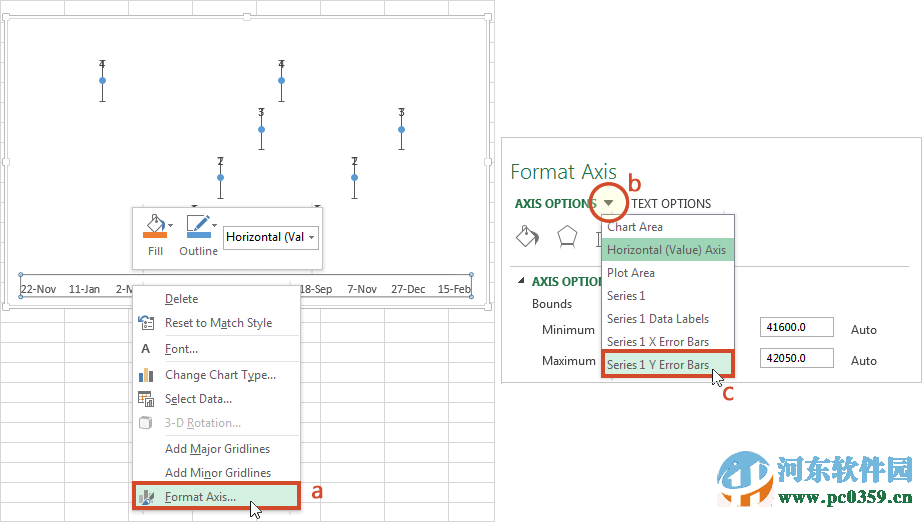The height and width of the screenshot is (522, 922).
Task: Collapse the AXIS OPTIONS section triangle
Action: coord(521,281)
